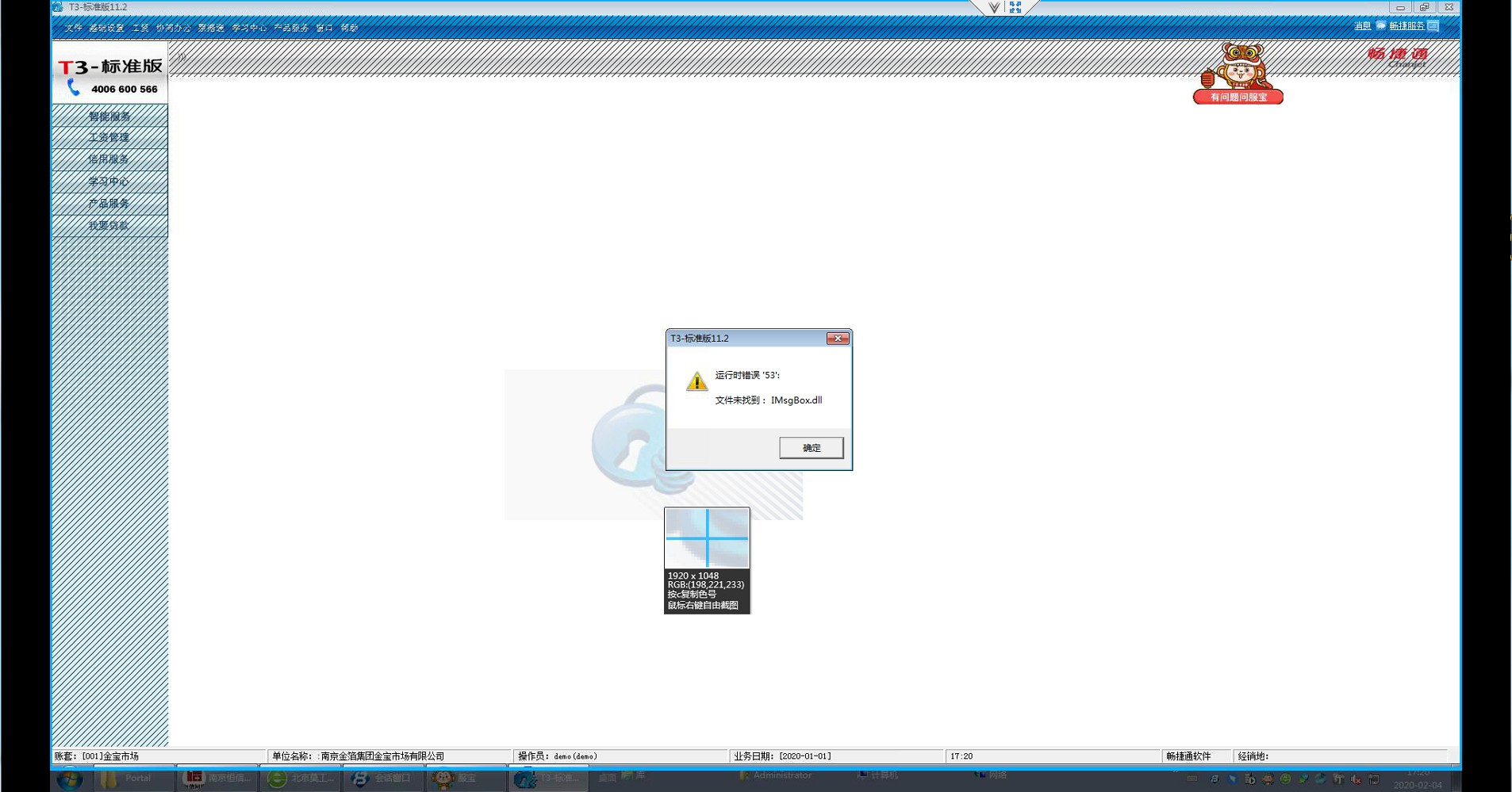
Task: Open the 协同办公 menu
Action: 173,28
